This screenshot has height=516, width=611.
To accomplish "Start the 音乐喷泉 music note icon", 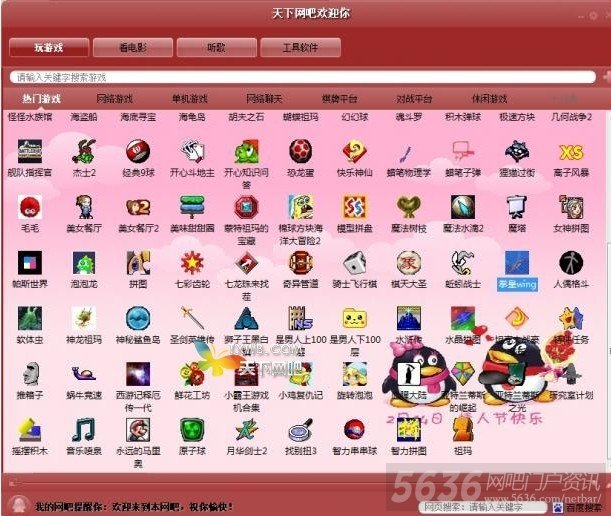I will click(x=84, y=430).
